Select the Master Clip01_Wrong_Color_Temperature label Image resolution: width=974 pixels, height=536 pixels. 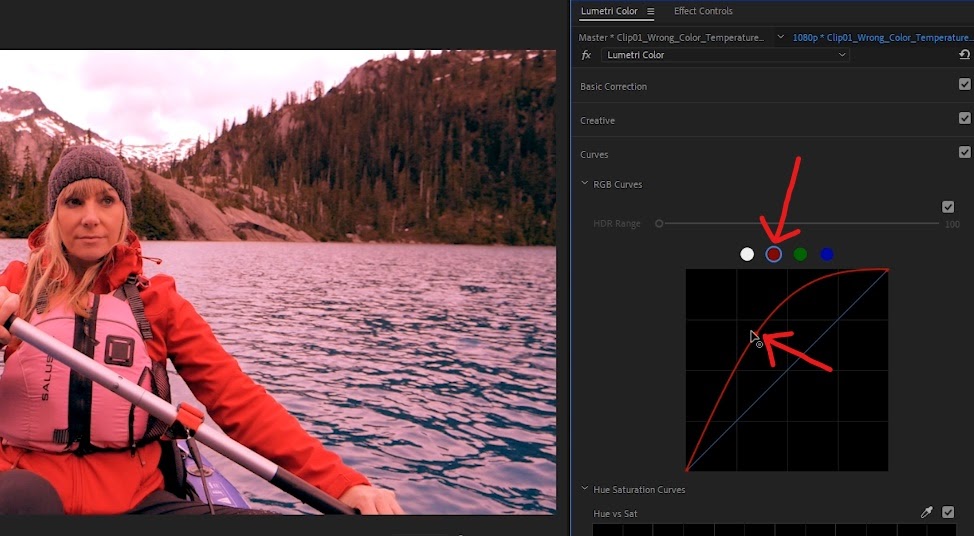click(x=671, y=37)
